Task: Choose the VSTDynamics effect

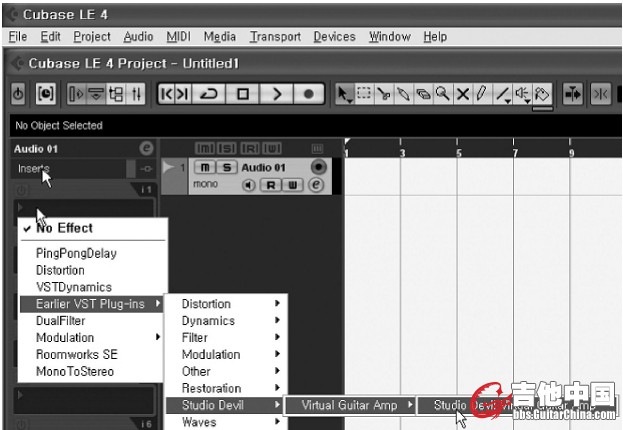Action: (92, 287)
